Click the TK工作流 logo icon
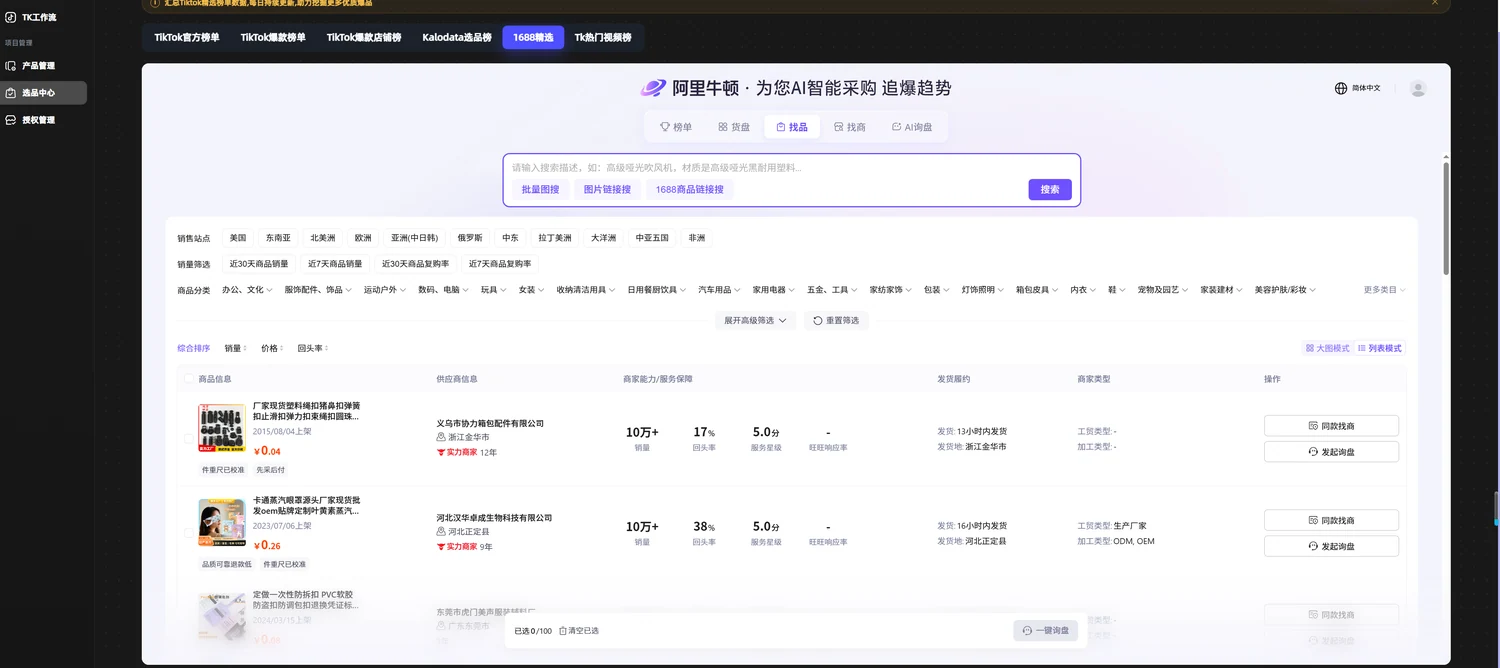 tap(10, 17)
